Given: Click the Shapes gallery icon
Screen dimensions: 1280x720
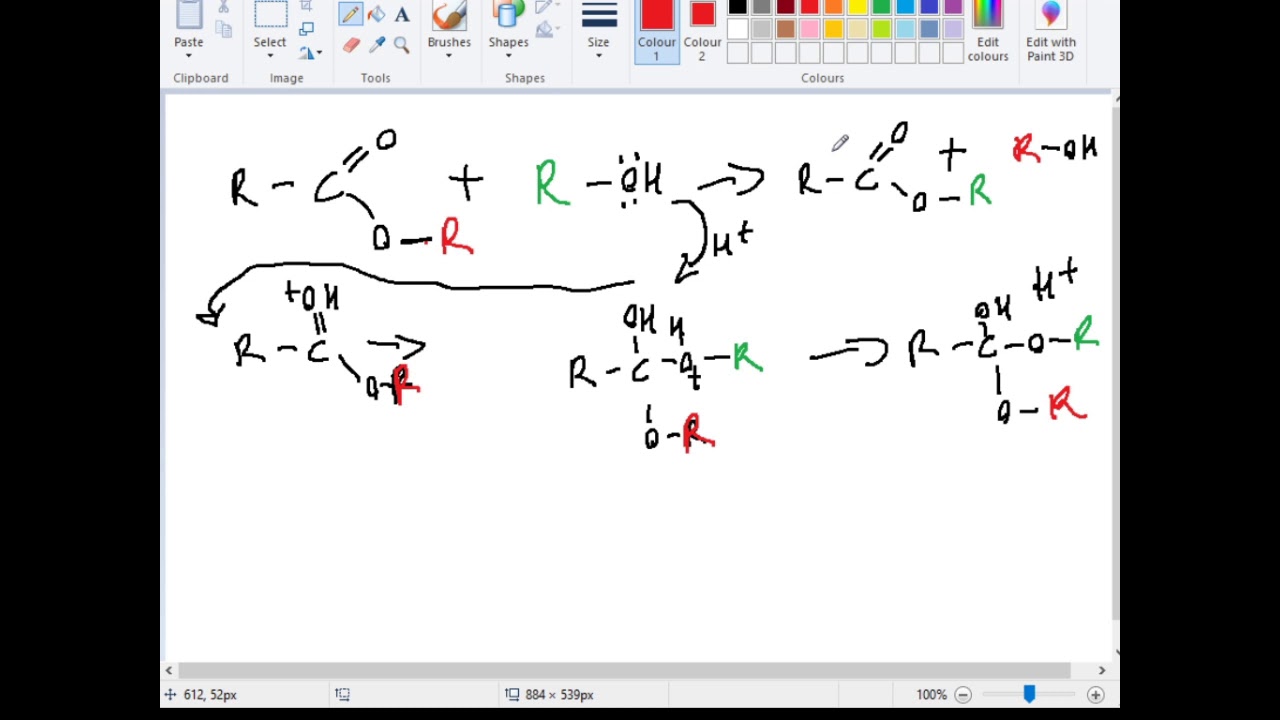Looking at the screenshot, I should 508,14.
